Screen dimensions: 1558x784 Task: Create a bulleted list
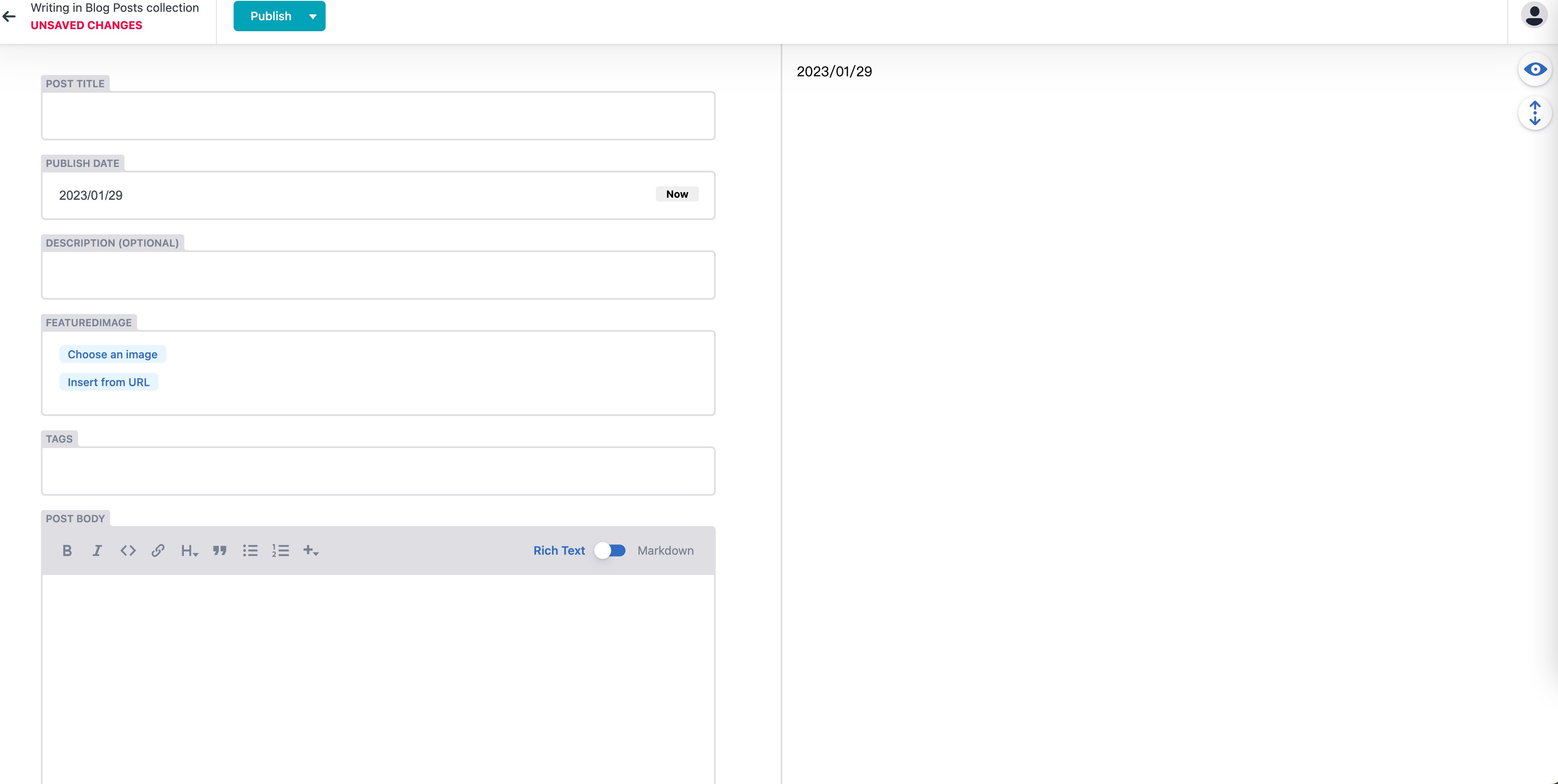[250, 550]
